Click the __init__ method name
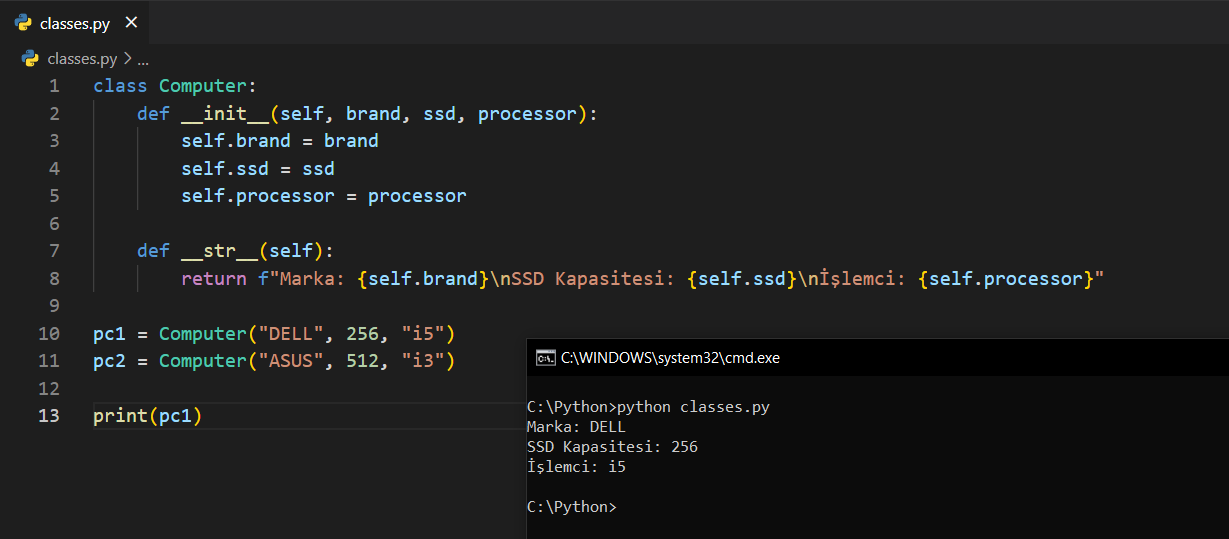Image resolution: width=1229 pixels, height=539 pixels. 225,114
